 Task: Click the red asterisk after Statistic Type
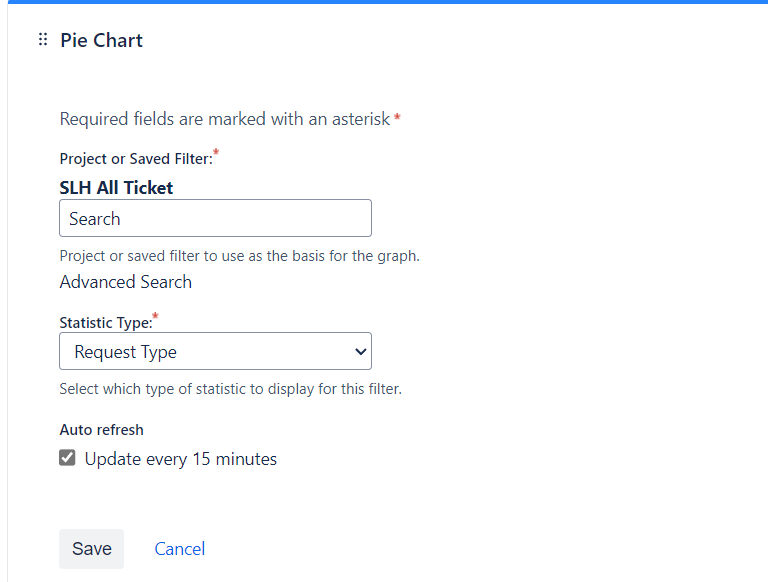tap(155, 317)
